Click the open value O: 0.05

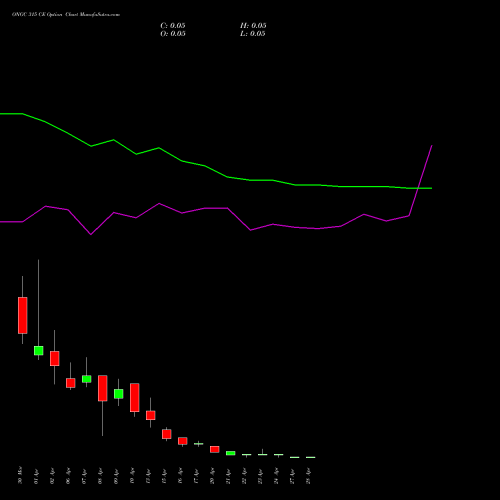click(x=173, y=34)
